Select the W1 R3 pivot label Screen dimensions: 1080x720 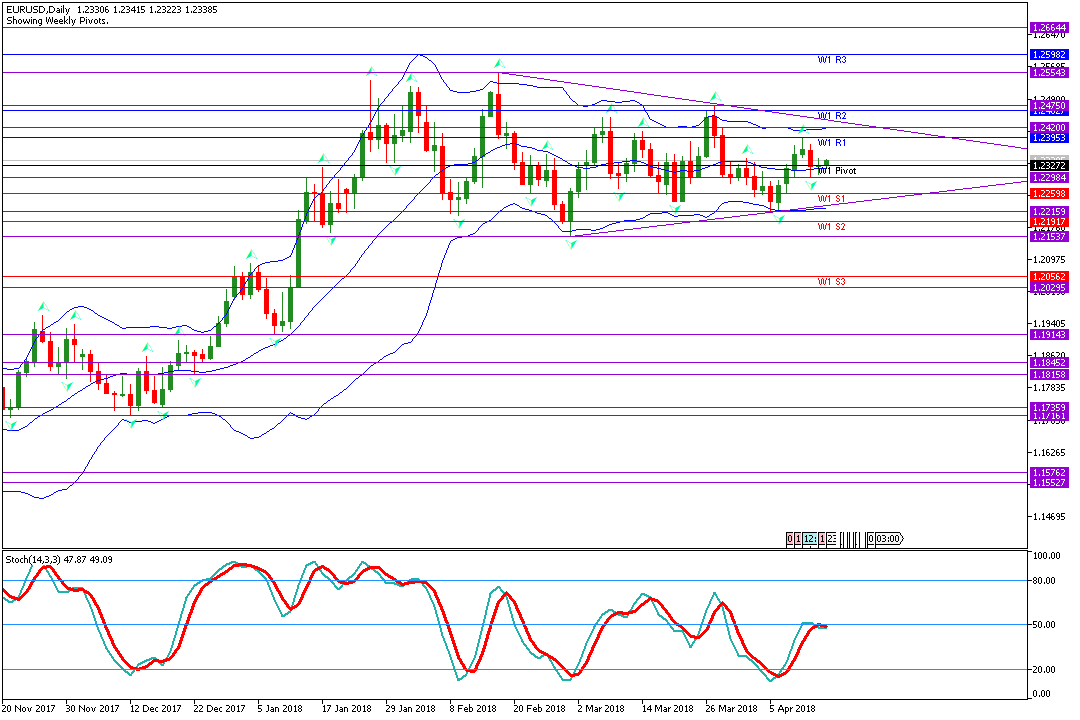[x=832, y=60]
